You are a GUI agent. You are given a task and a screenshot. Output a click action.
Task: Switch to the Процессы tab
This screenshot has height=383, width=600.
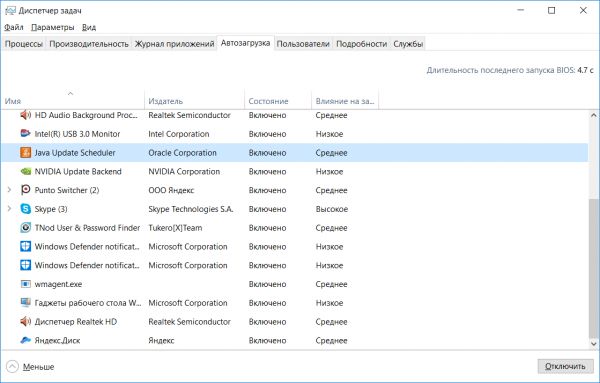[24, 44]
